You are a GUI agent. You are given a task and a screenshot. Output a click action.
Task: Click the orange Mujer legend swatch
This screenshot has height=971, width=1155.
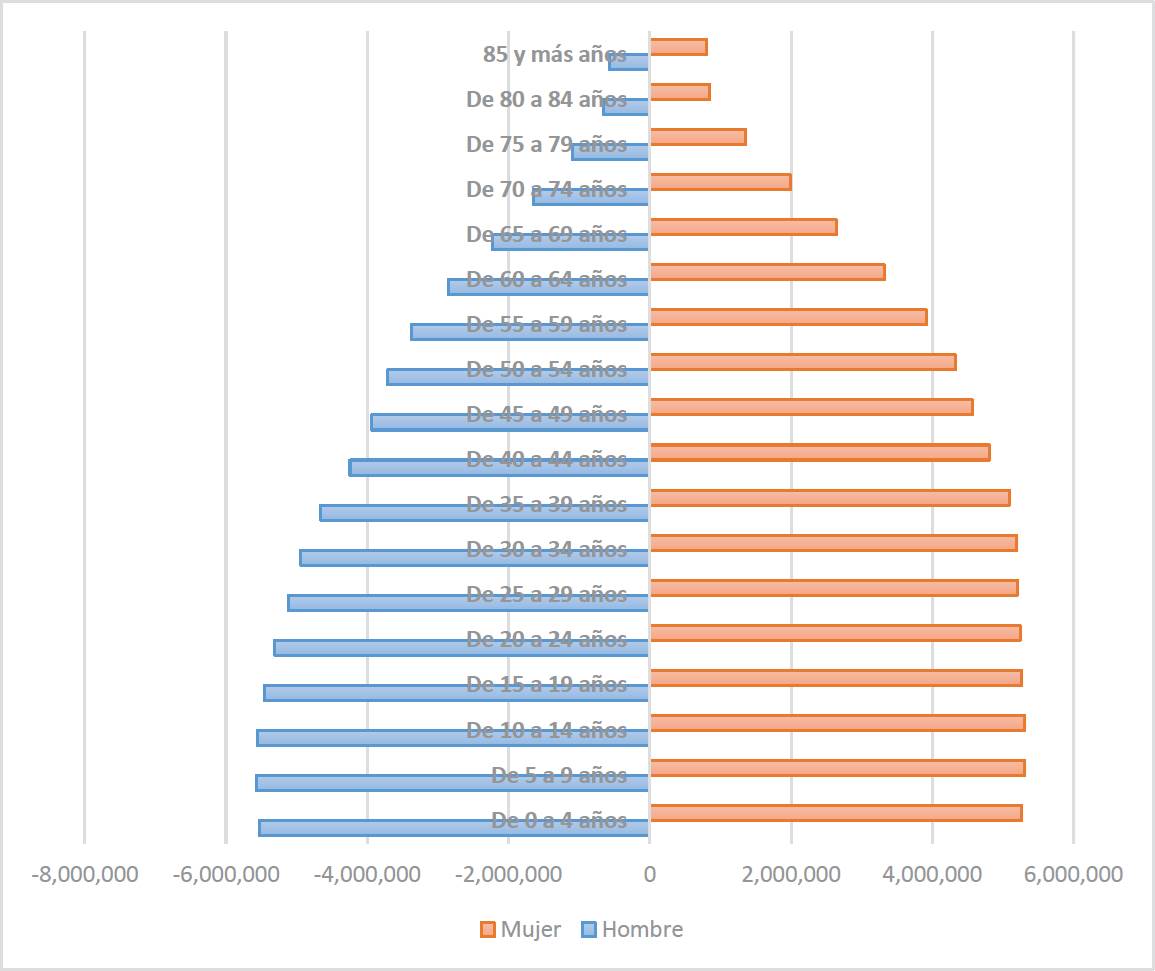pyautogui.click(x=487, y=930)
